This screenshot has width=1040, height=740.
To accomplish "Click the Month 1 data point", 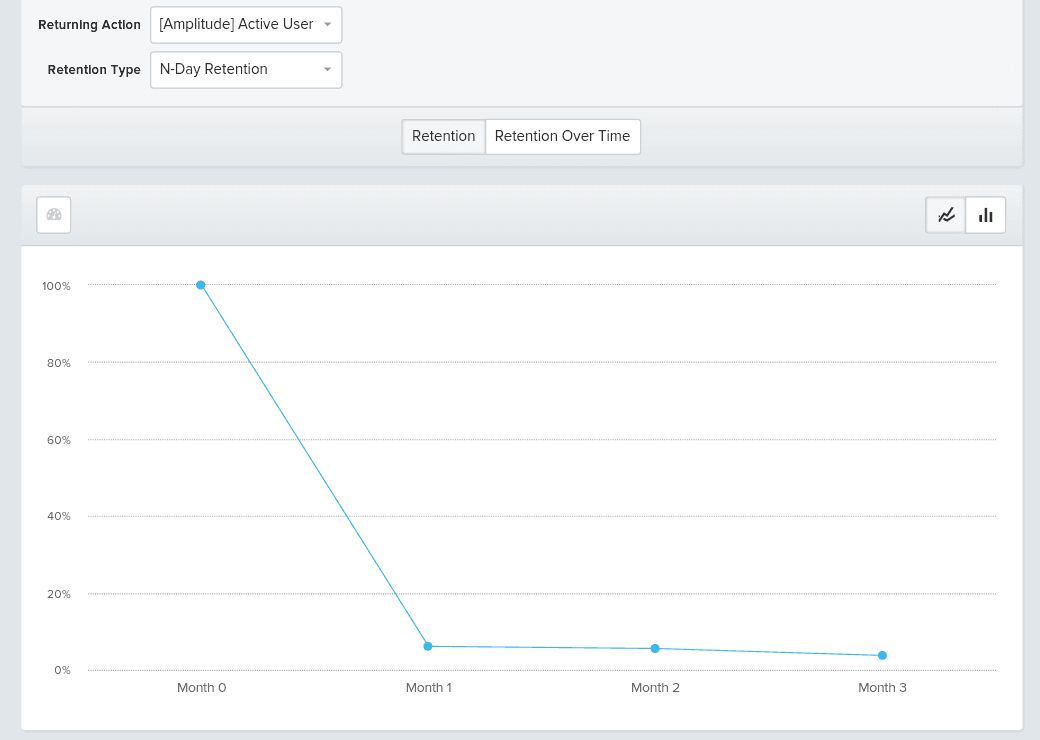I will (x=428, y=646).
